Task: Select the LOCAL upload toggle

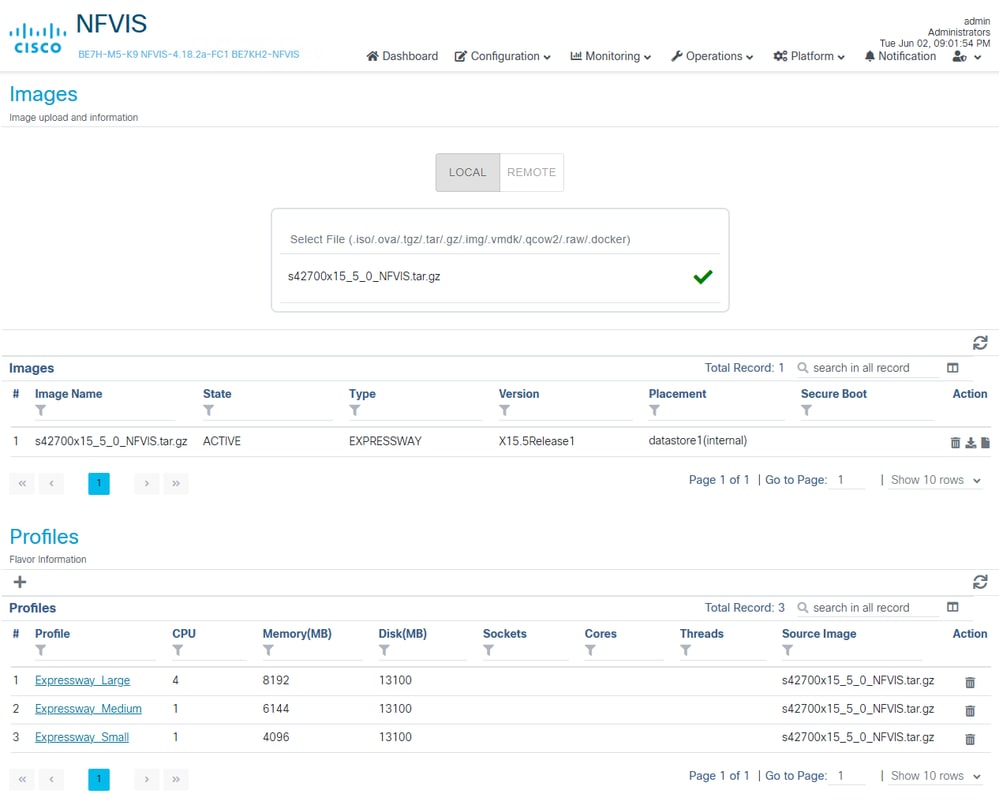Action: click(468, 172)
